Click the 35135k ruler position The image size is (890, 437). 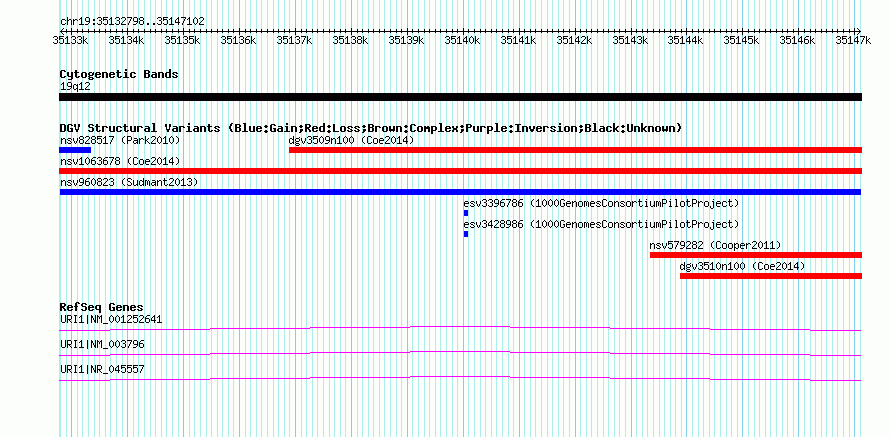pos(182,40)
